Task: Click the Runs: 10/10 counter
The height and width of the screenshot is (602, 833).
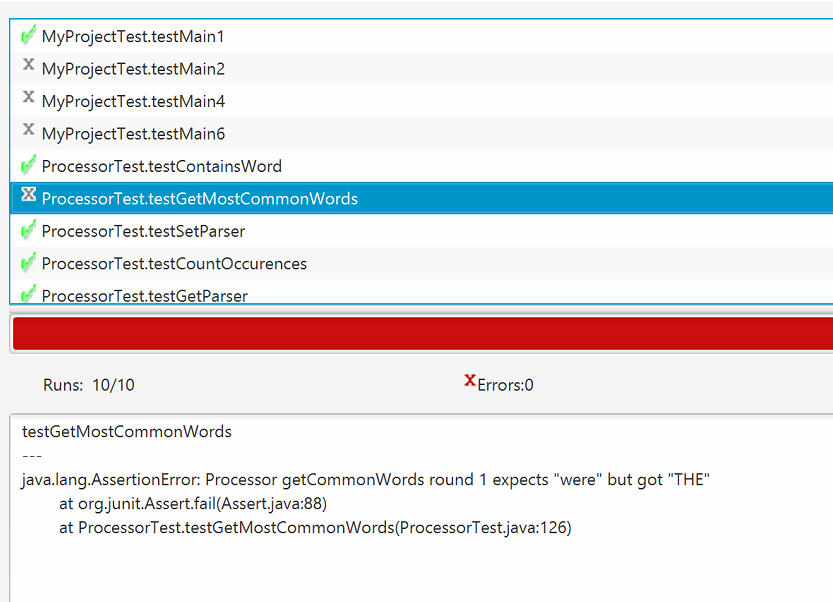Action: coord(89,385)
